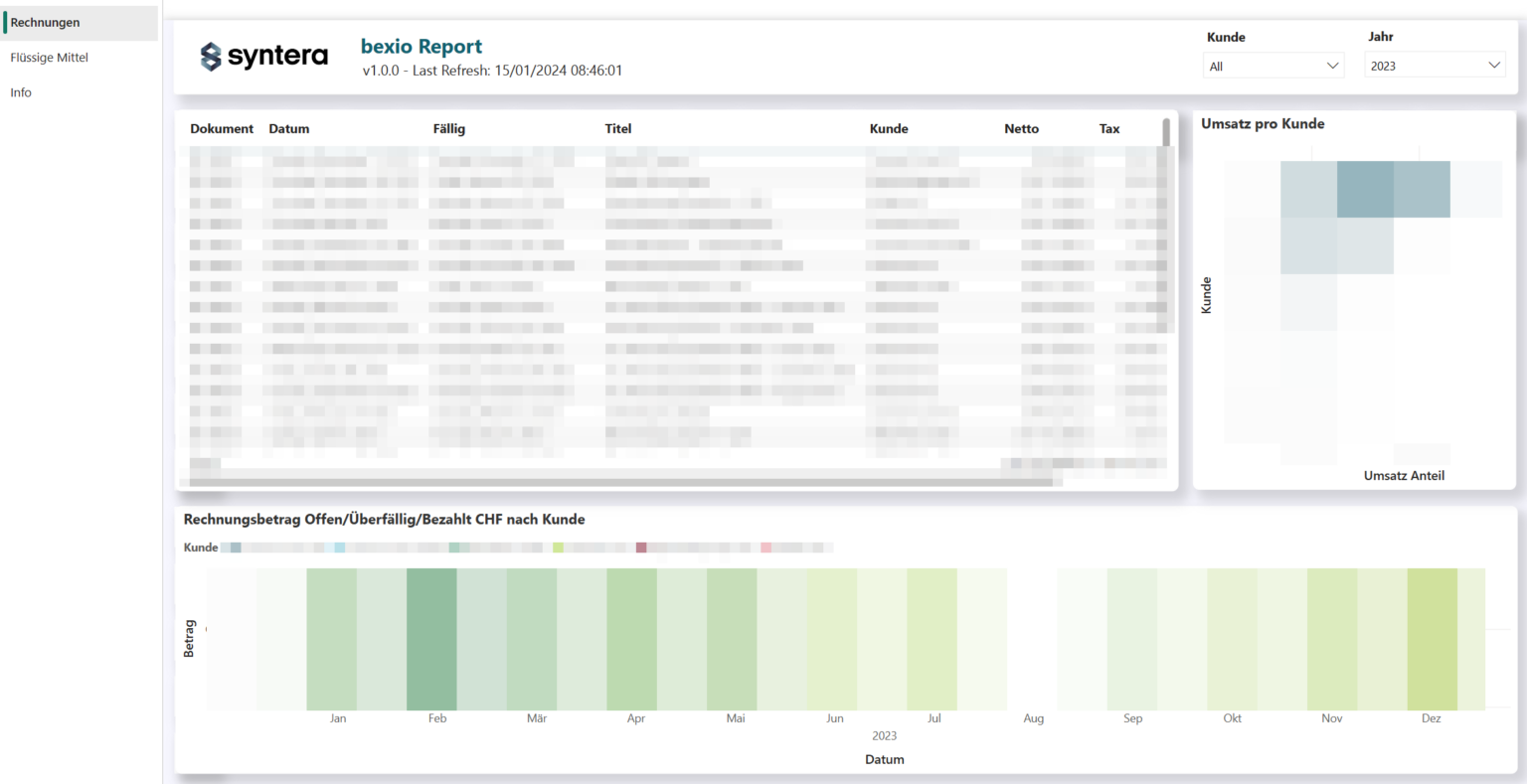Viewport: 1527px width, 784px height.
Task: Click the Syntera logo icon
Action: [x=213, y=55]
